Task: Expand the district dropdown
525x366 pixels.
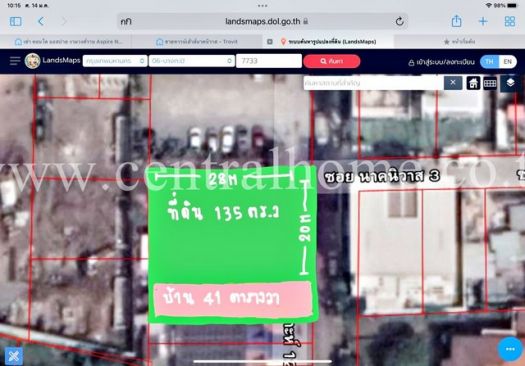Action: [x=192, y=61]
